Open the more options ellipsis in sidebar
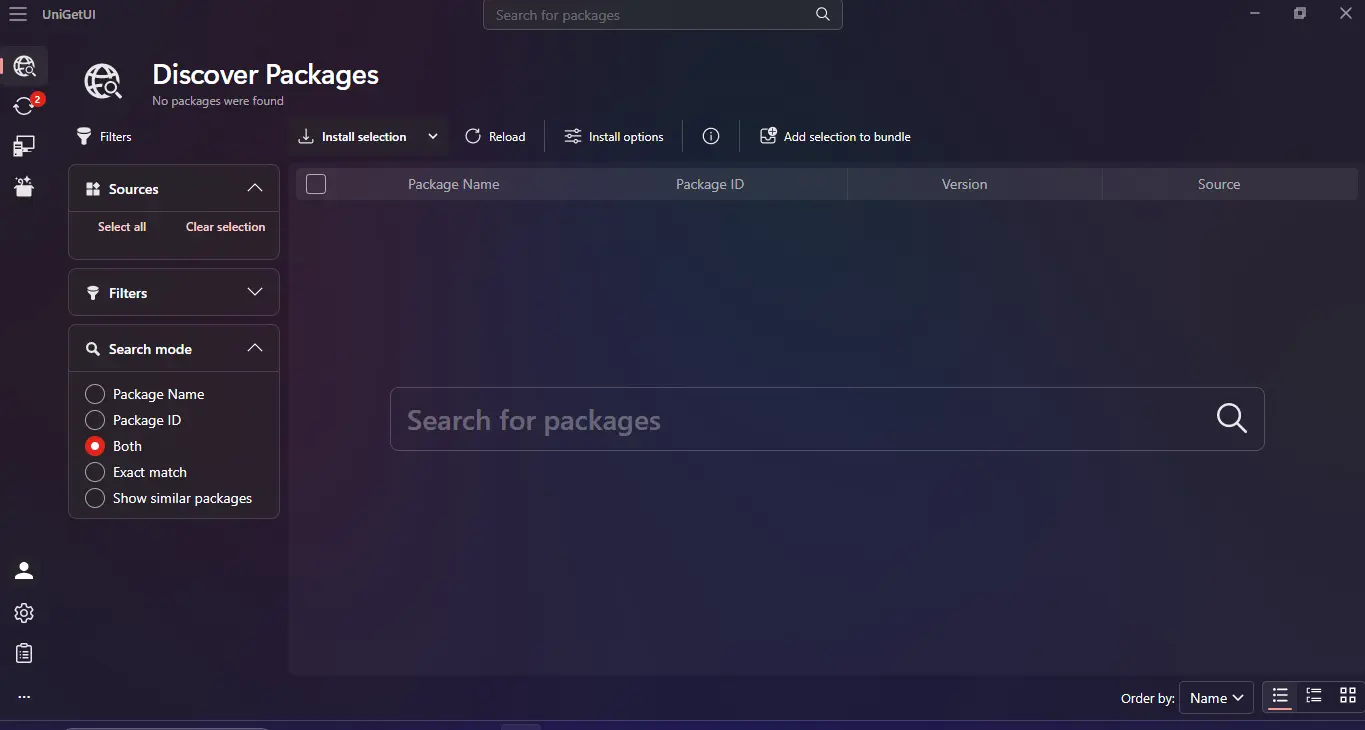 click(24, 696)
